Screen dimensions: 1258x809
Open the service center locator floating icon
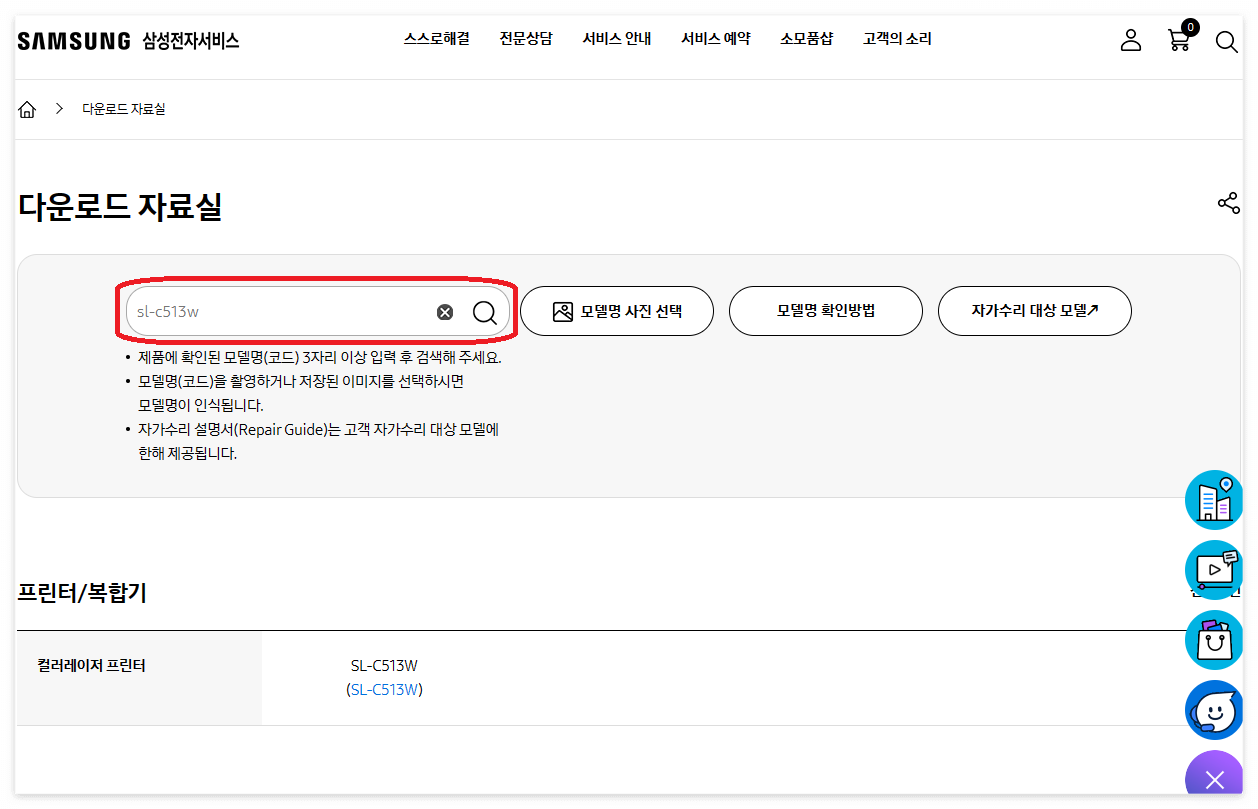point(1214,499)
